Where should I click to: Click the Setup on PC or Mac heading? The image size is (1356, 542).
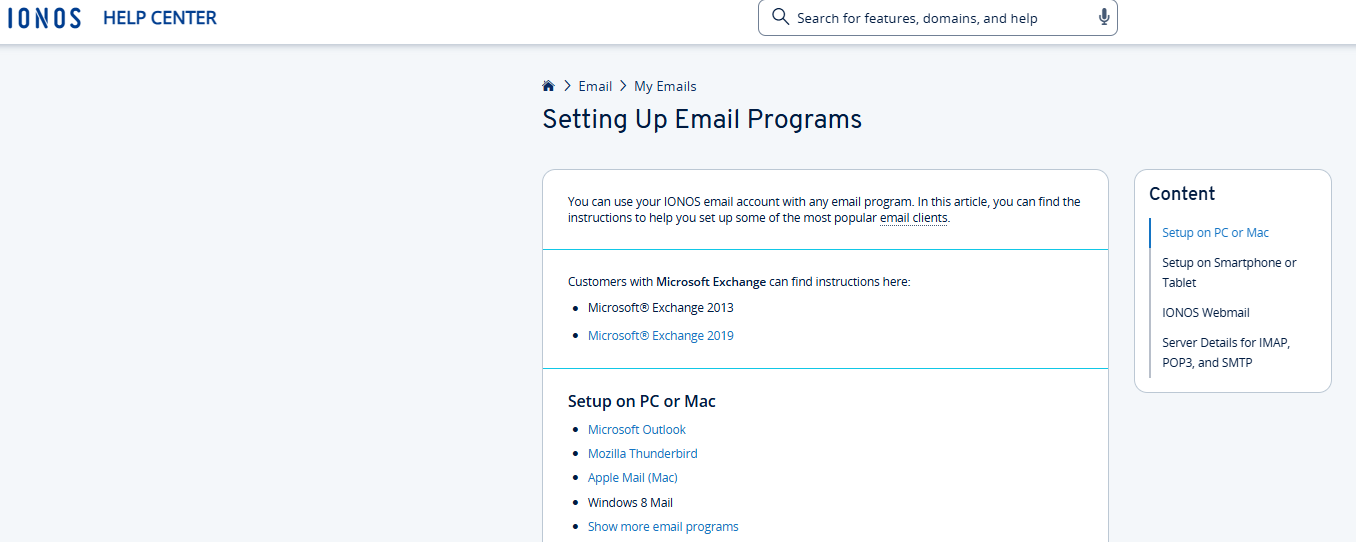pos(642,401)
